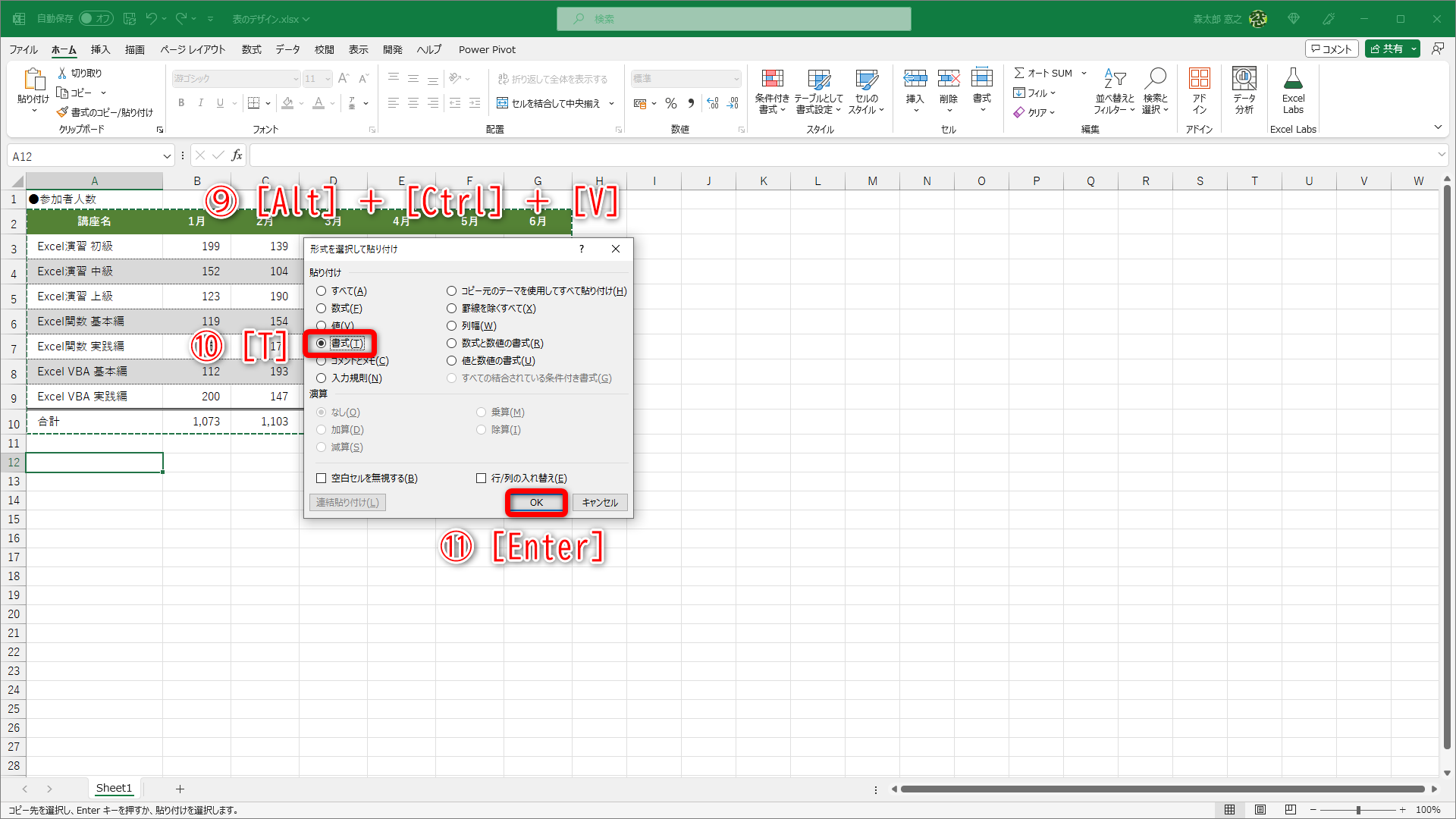Expand the Name Box dropdown arrow
Screen dimensions: 1456x819
(x=167, y=156)
